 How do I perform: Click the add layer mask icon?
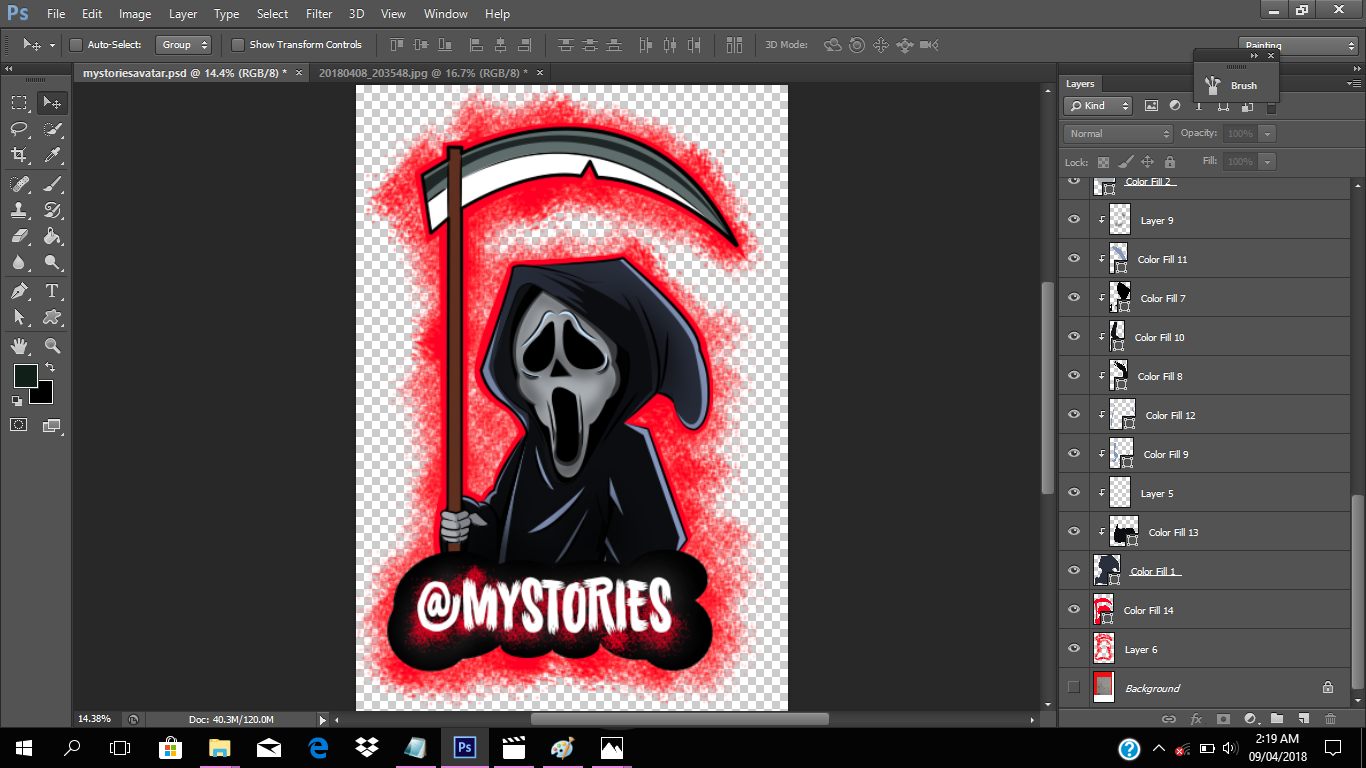tap(1223, 718)
